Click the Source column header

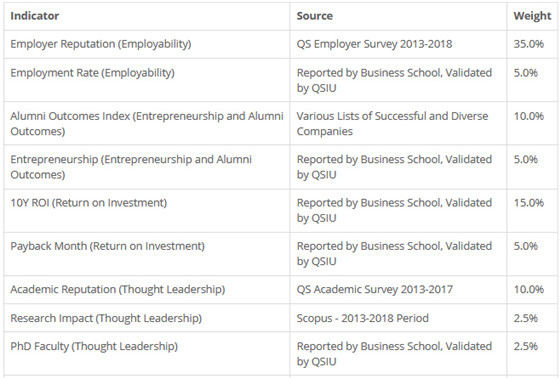[315, 16]
